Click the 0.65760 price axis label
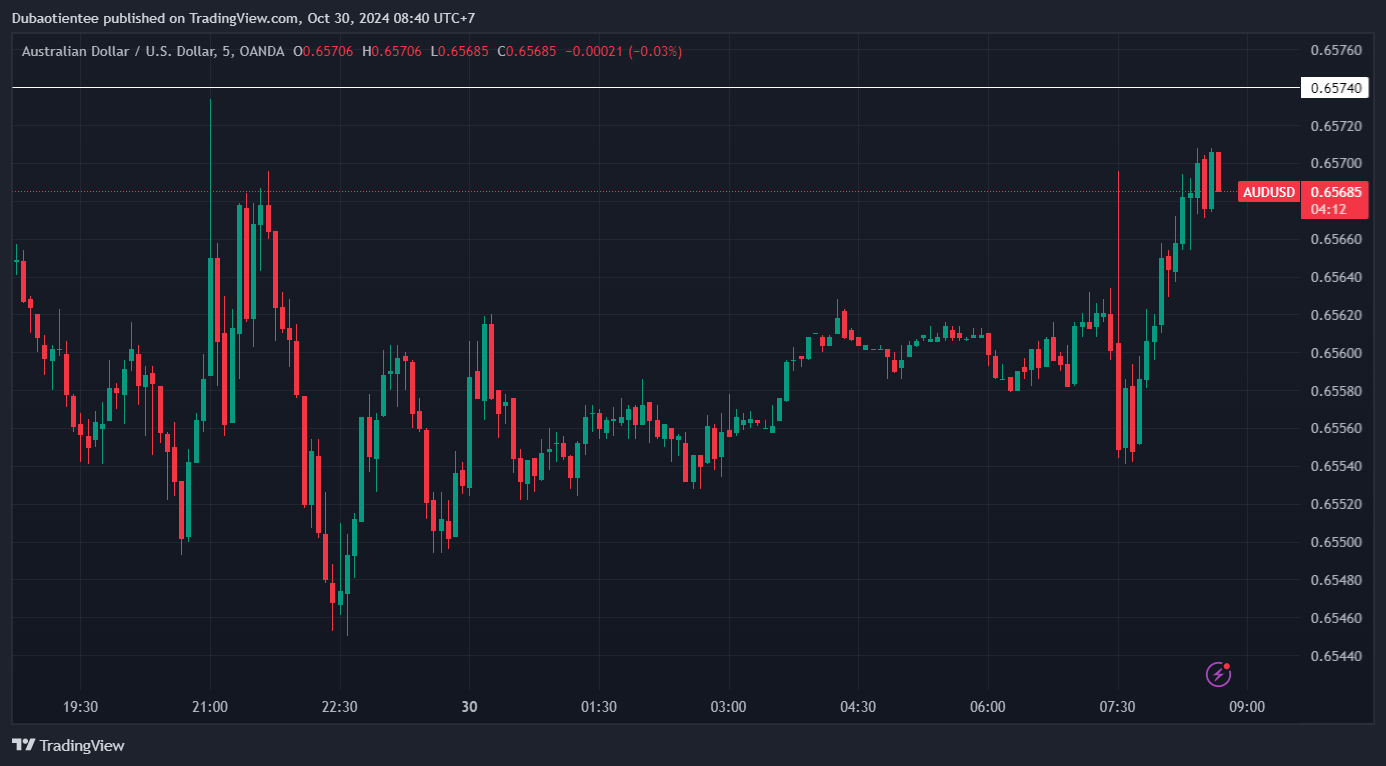This screenshot has width=1386, height=766. [x=1335, y=50]
